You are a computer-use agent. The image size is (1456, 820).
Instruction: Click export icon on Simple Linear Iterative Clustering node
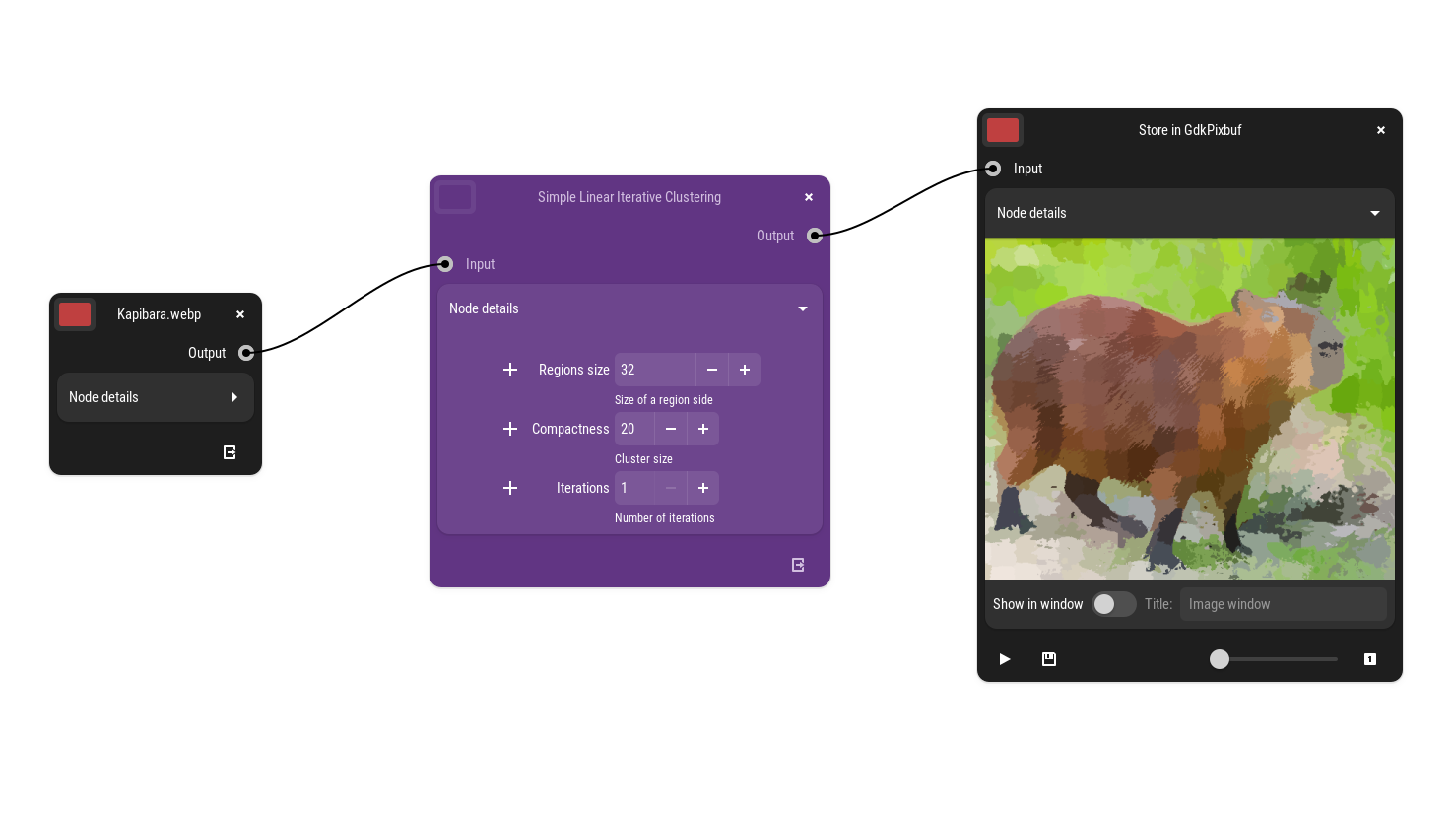[798, 565]
